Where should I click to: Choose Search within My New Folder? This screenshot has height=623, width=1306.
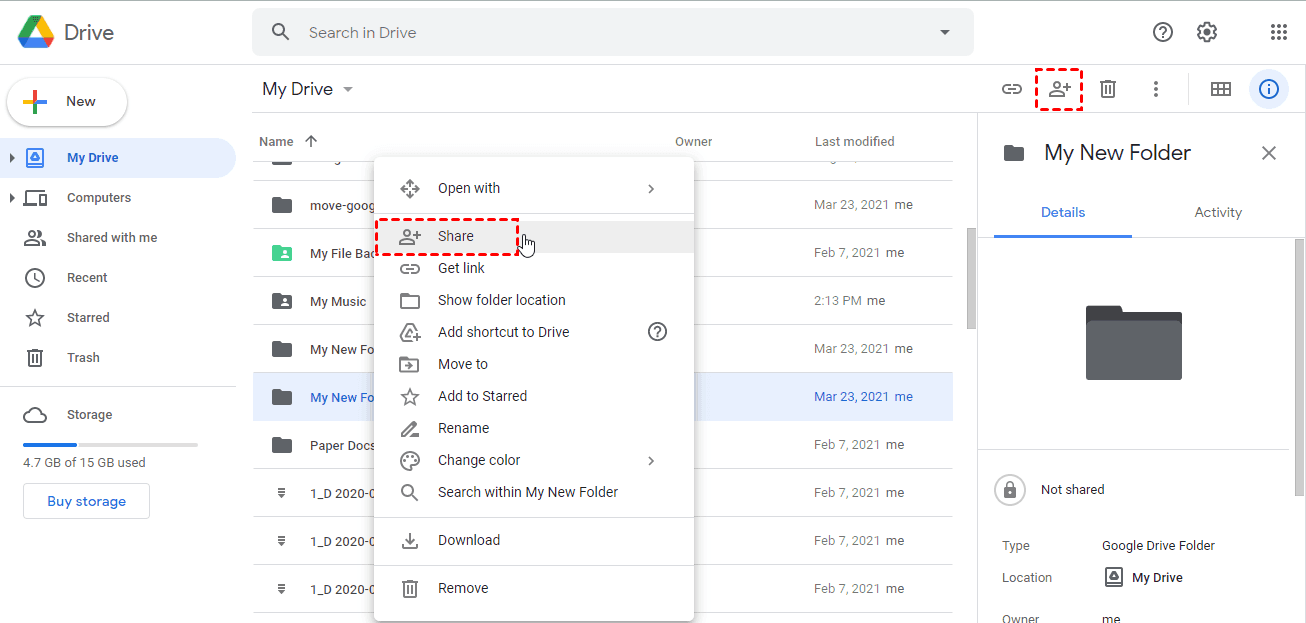pos(534,493)
